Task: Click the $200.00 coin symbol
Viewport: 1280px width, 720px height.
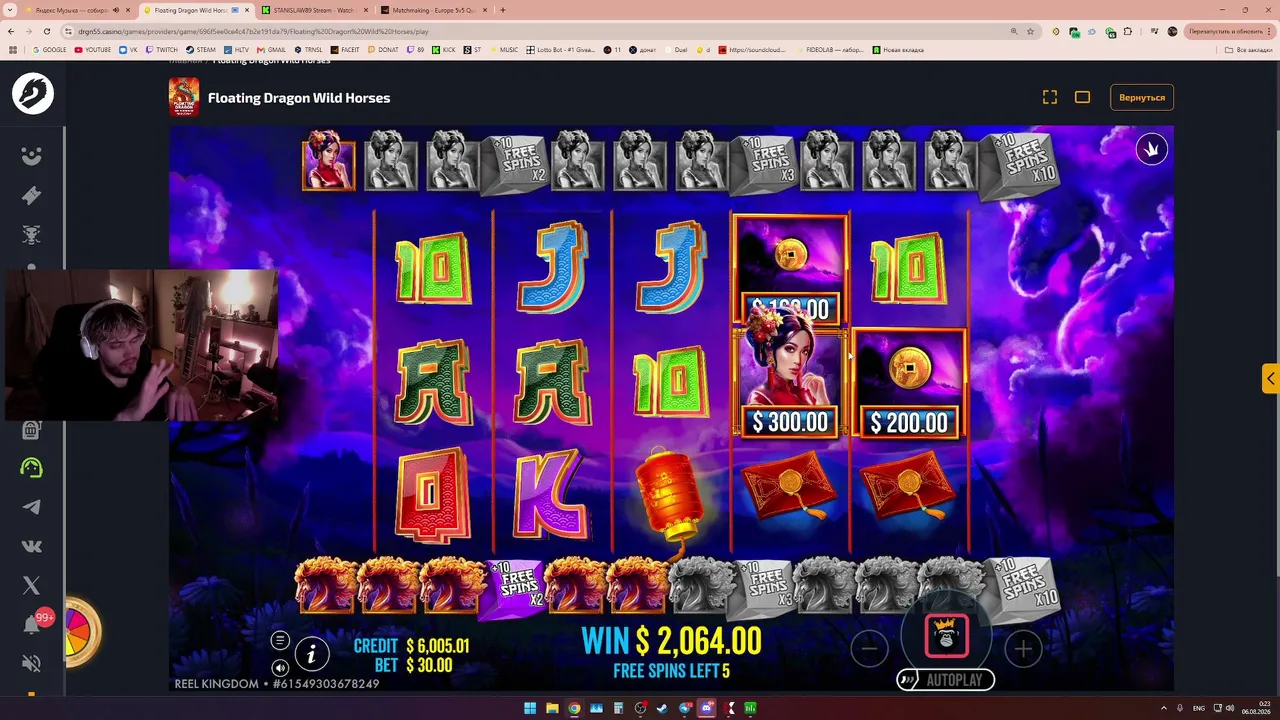Action: (908, 384)
